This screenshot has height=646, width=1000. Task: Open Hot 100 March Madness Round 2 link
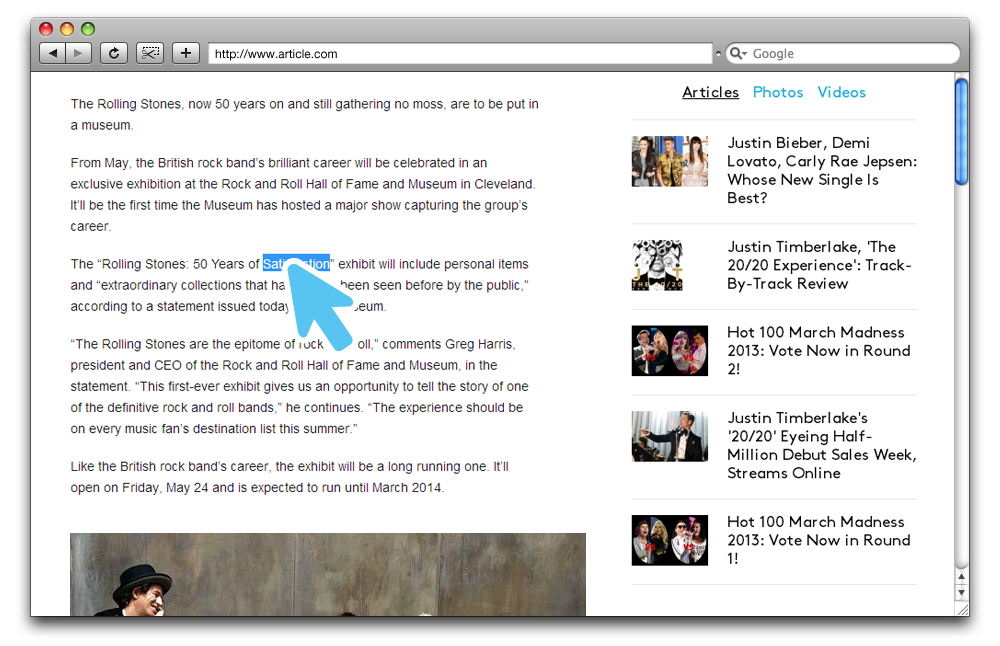point(819,351)
